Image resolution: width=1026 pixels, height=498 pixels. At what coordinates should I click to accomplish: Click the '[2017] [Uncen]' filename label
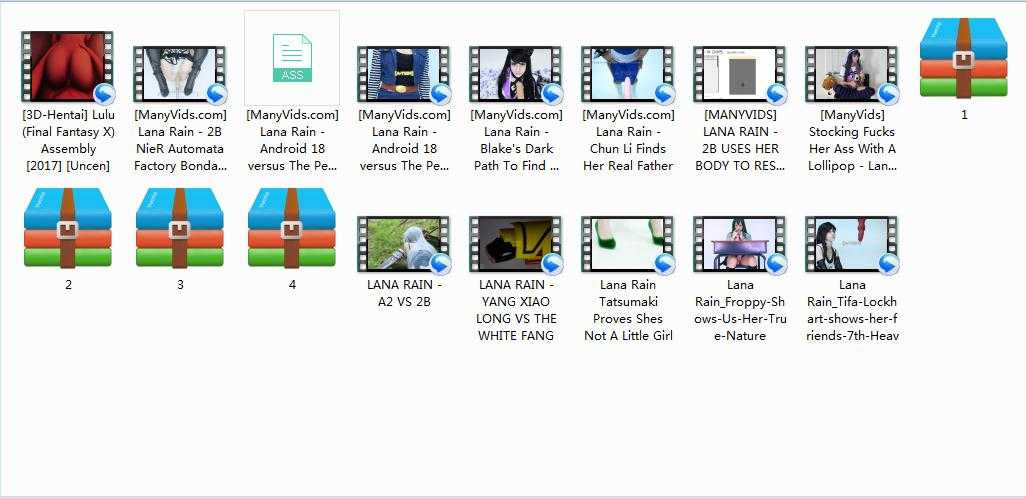pyautogui.click(x=68, y=166)
